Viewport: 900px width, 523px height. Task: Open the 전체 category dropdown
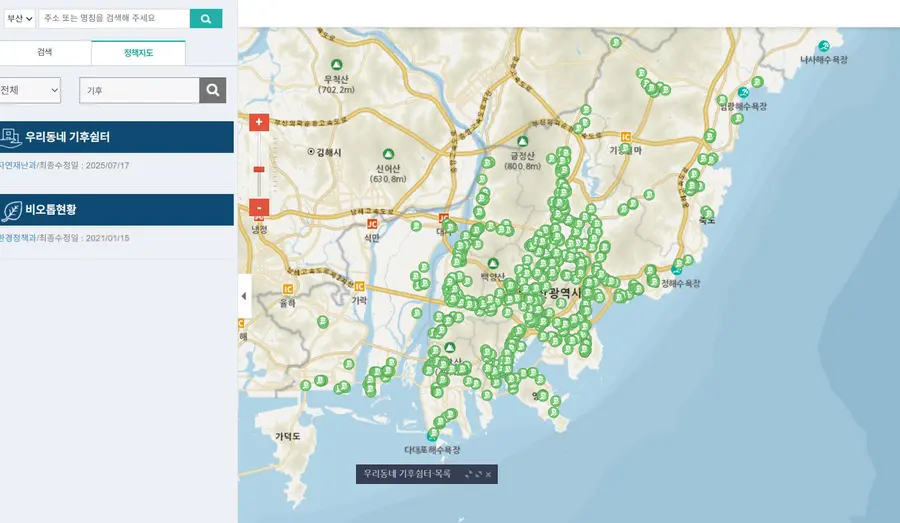(30, 90)
